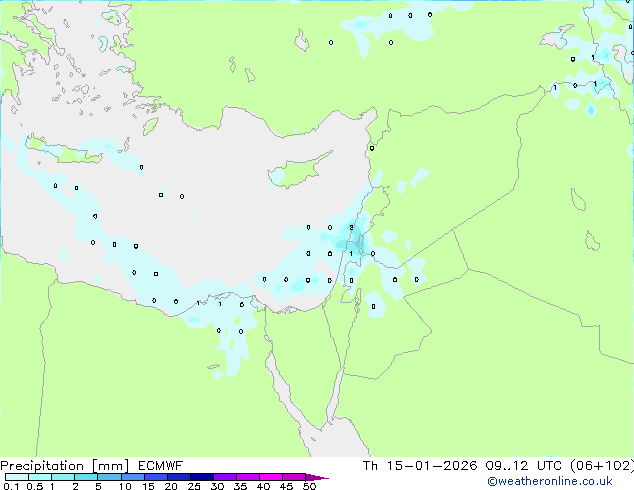Screen dimensions: 634x490
Task: Click the "Th 15-01-2026" date text
Action: coord(420,466)
